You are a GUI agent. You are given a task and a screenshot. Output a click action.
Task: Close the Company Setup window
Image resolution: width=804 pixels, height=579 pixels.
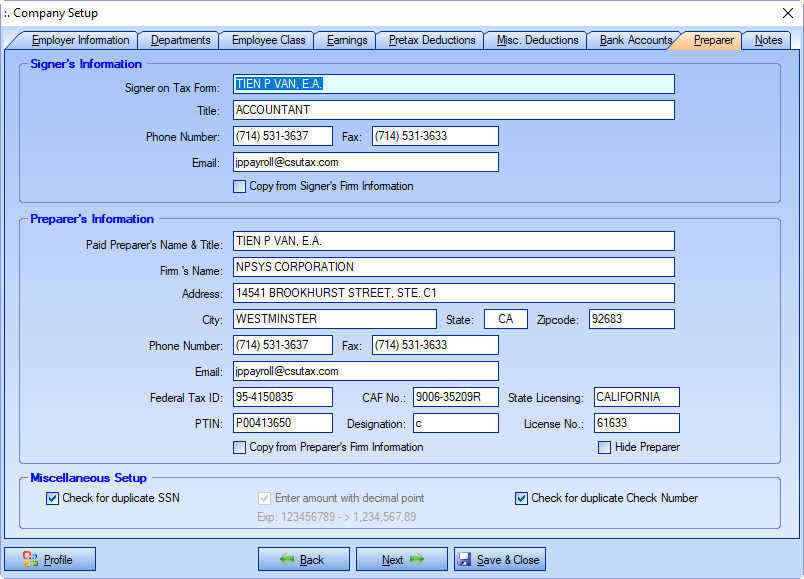pyautogui.click(x=786, y=13)
